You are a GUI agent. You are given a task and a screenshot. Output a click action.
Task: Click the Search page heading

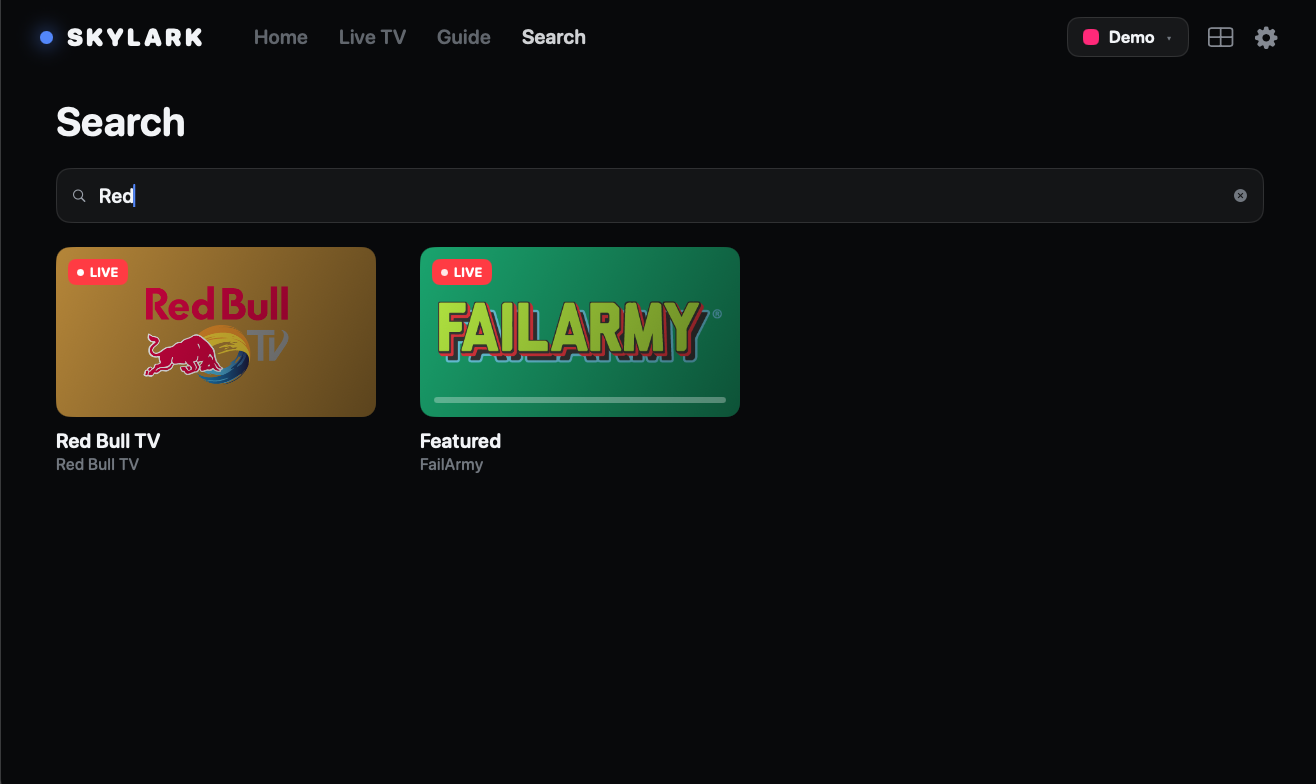(x=121, y=122)
